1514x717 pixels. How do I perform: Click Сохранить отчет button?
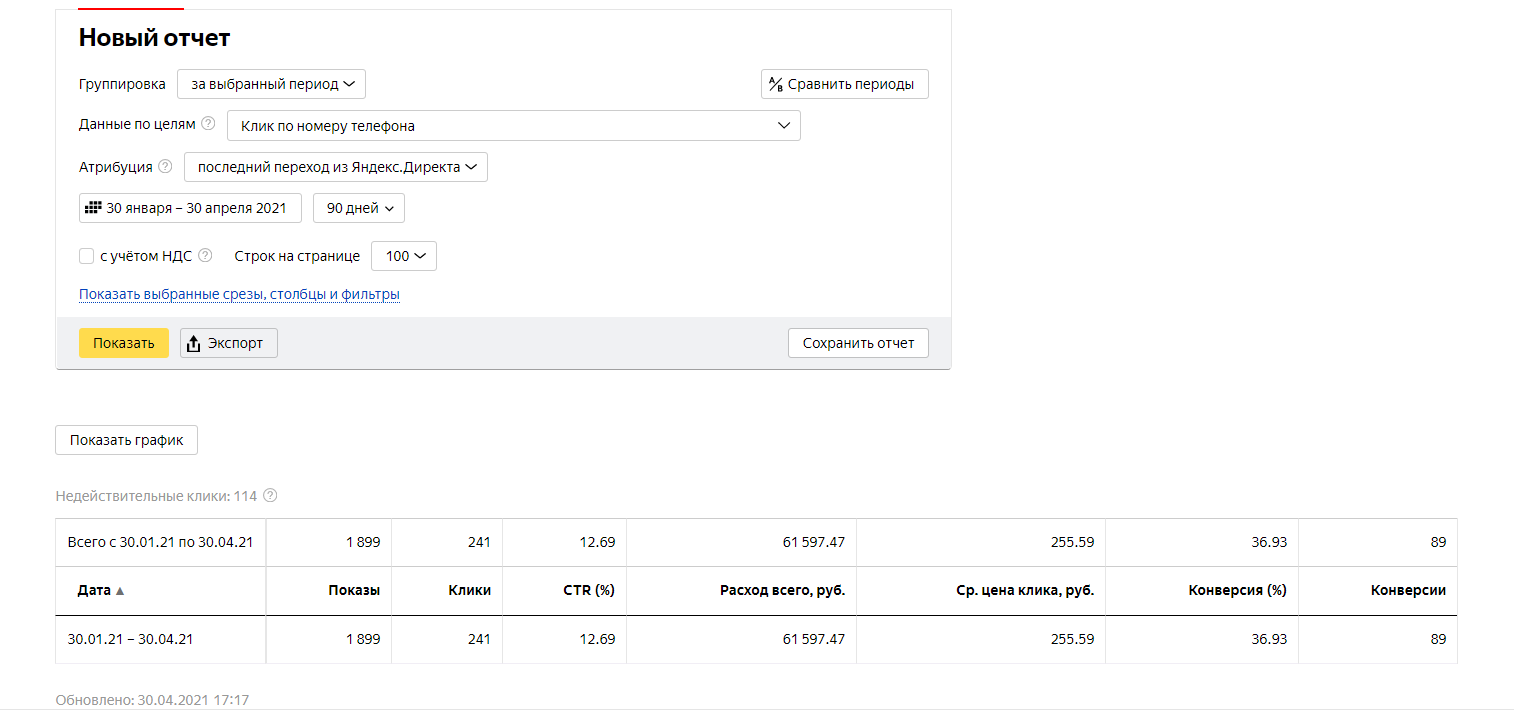point(858,343)
